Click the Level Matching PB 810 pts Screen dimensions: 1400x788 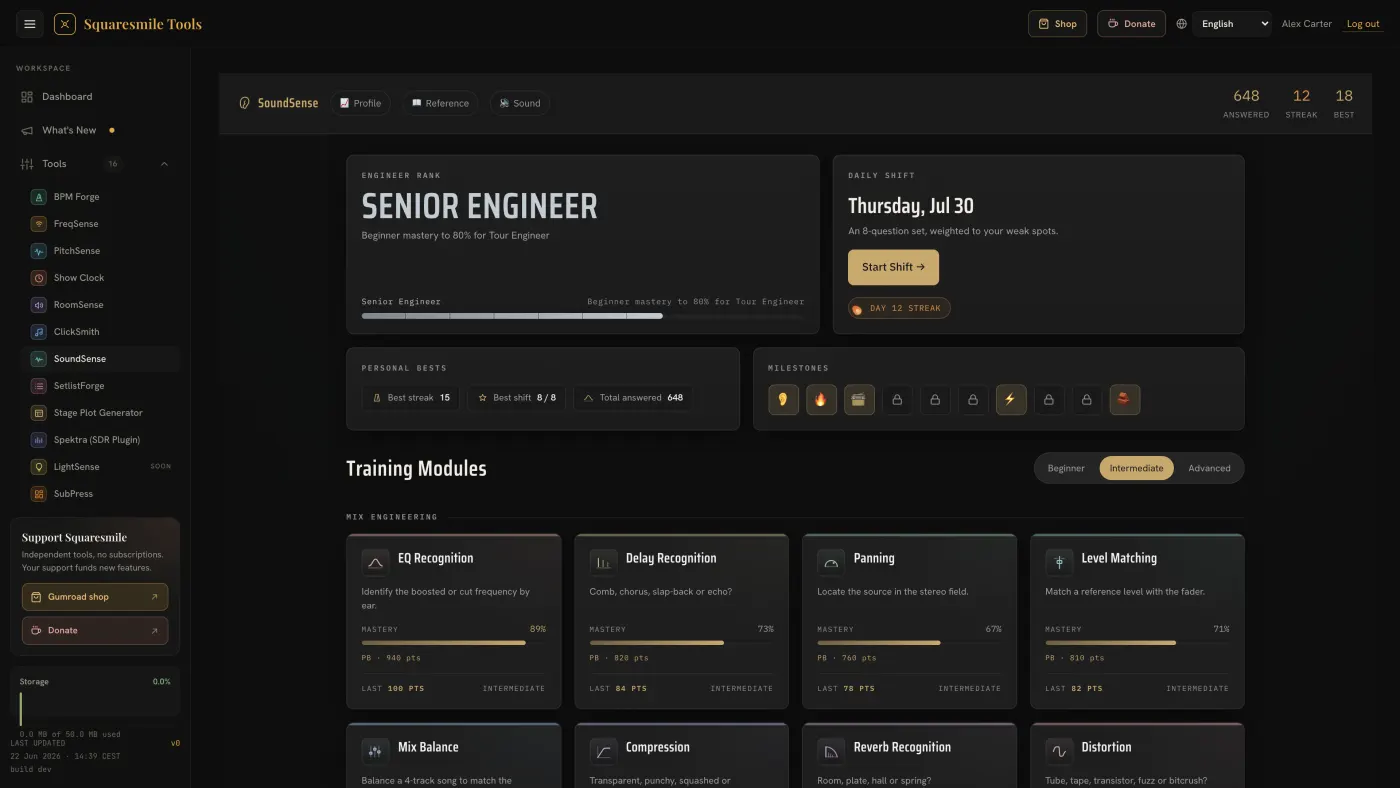click(1075, 658)
